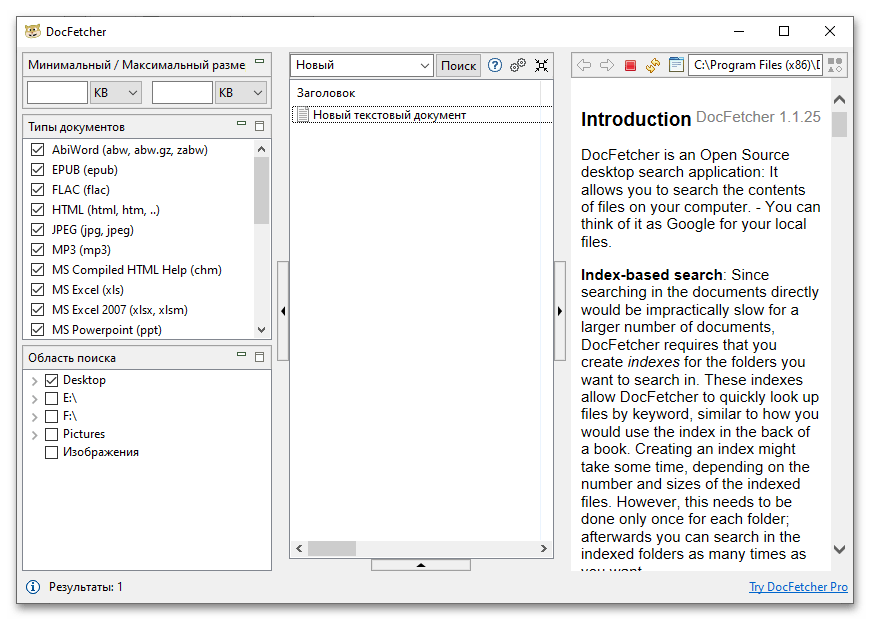Maximize the Типы документов panel
The width and height of the screenshot is (870, 620).
pos(260,126)
